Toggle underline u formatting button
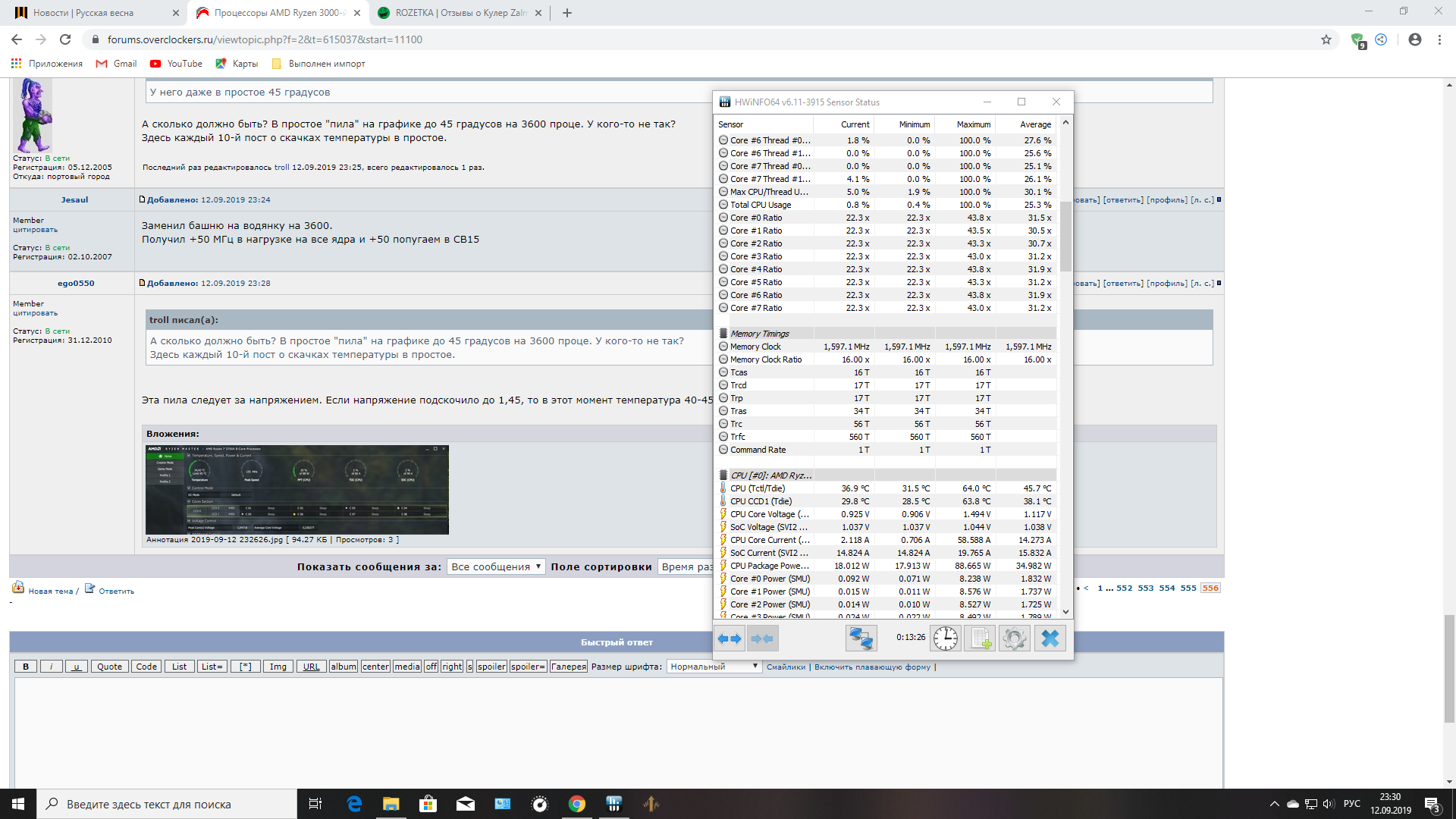Viewport: 1456px width, 819px height. pyautogui.click(x=76, y=667)
